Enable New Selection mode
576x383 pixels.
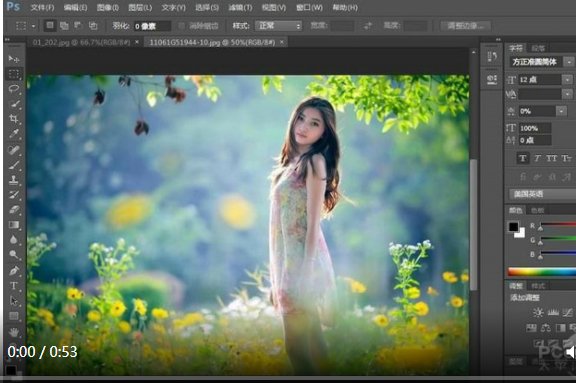(x=50, y=25)
